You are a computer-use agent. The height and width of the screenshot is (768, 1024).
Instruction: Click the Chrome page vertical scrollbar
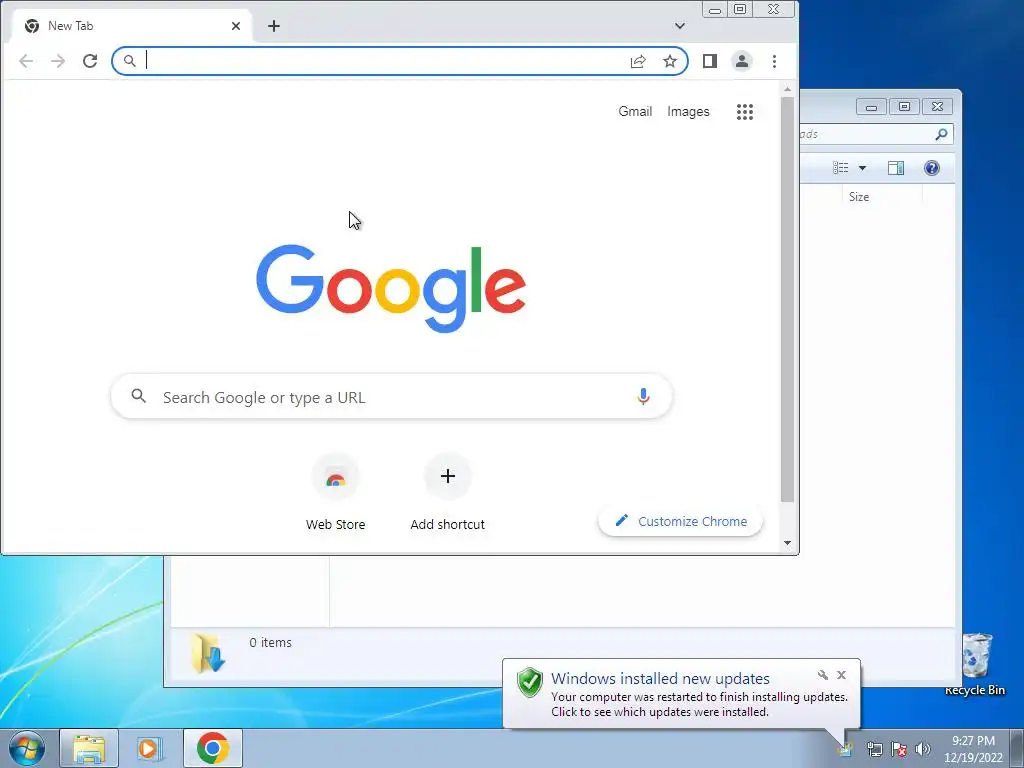pos(788,299)
